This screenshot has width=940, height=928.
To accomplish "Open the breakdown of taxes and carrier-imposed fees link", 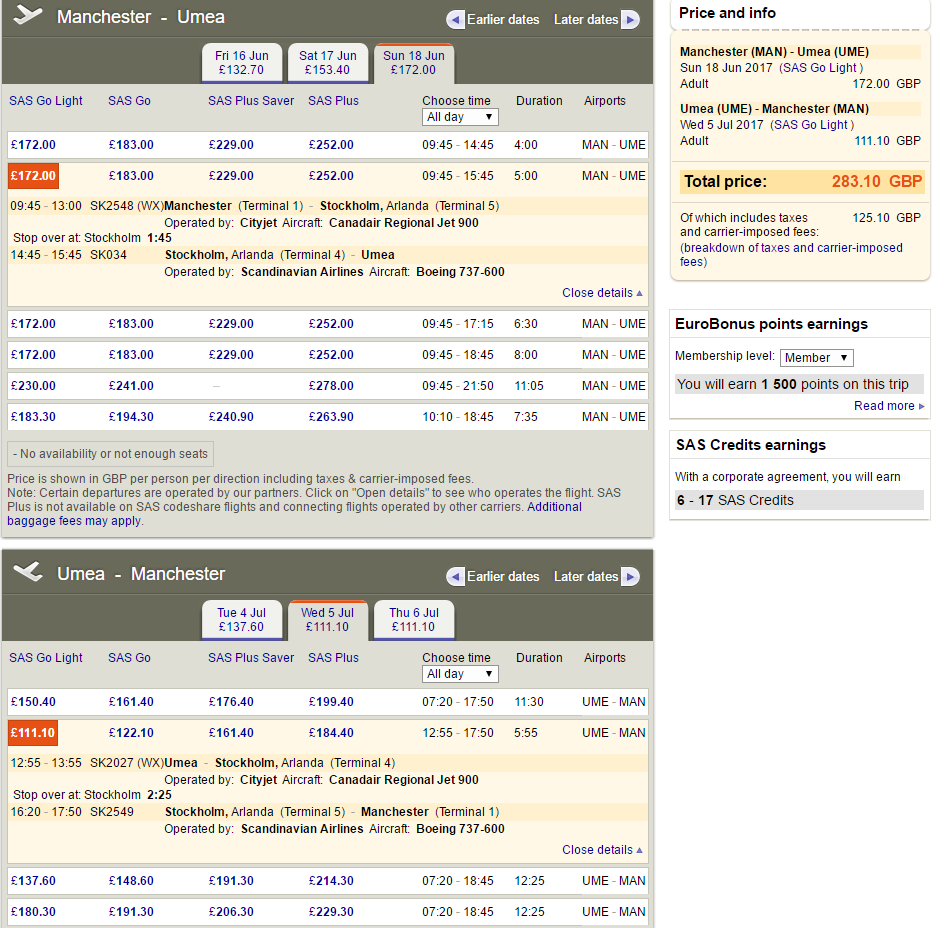I will coord(791,255).
